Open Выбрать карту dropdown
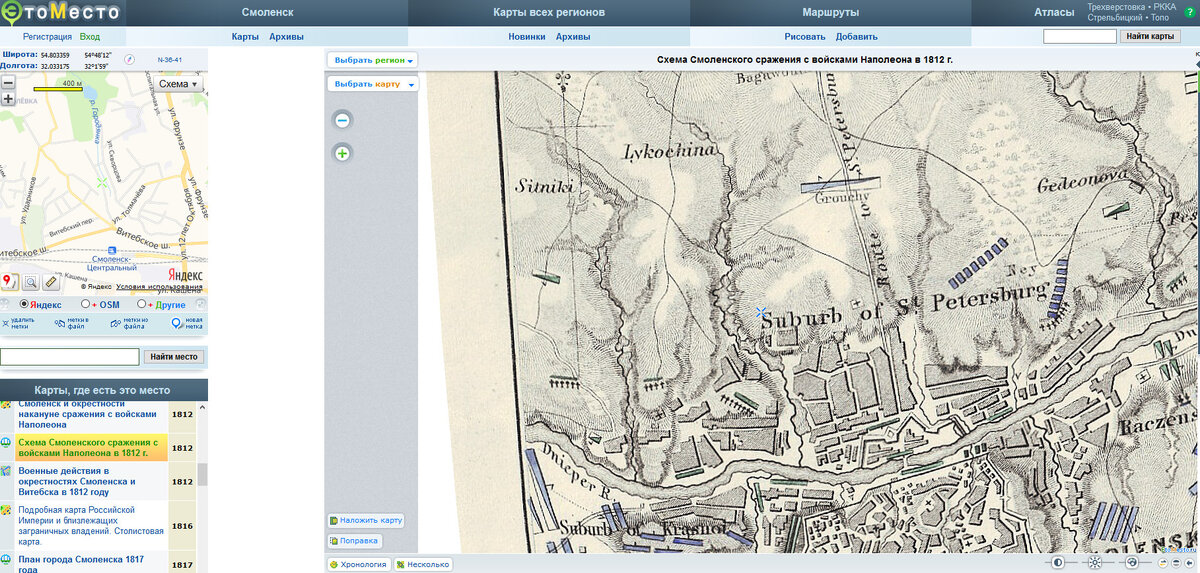This screenshot has height=573, width=1200. (x=372, y=84)
